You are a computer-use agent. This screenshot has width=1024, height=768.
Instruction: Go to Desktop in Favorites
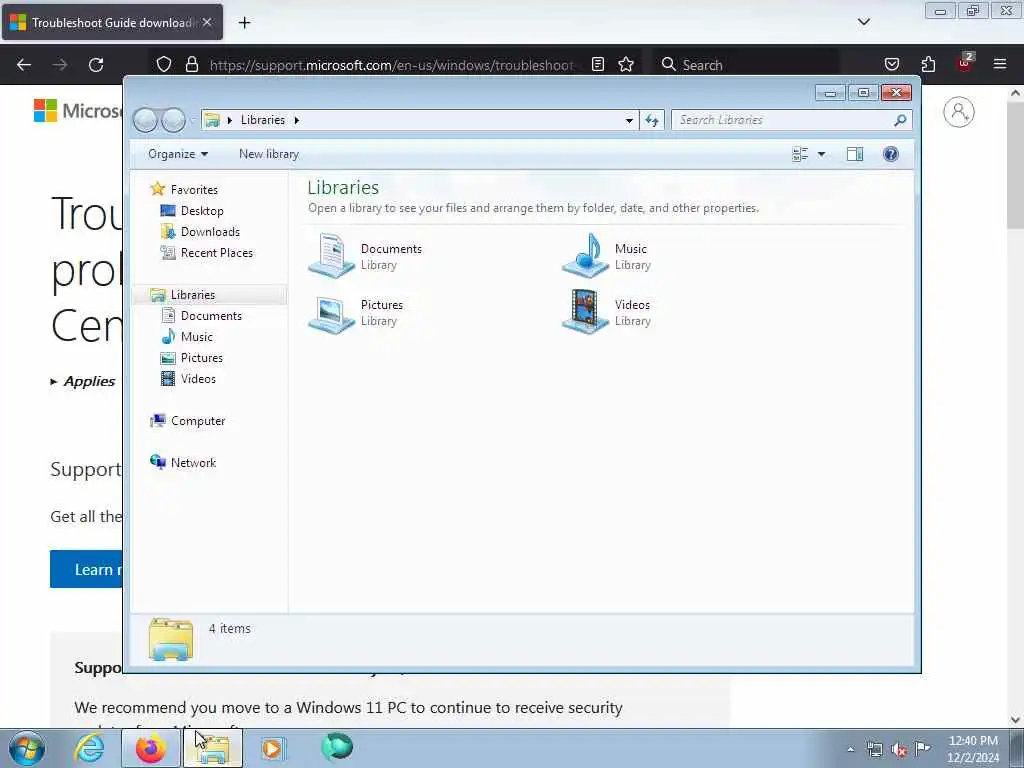coord(202,211)
